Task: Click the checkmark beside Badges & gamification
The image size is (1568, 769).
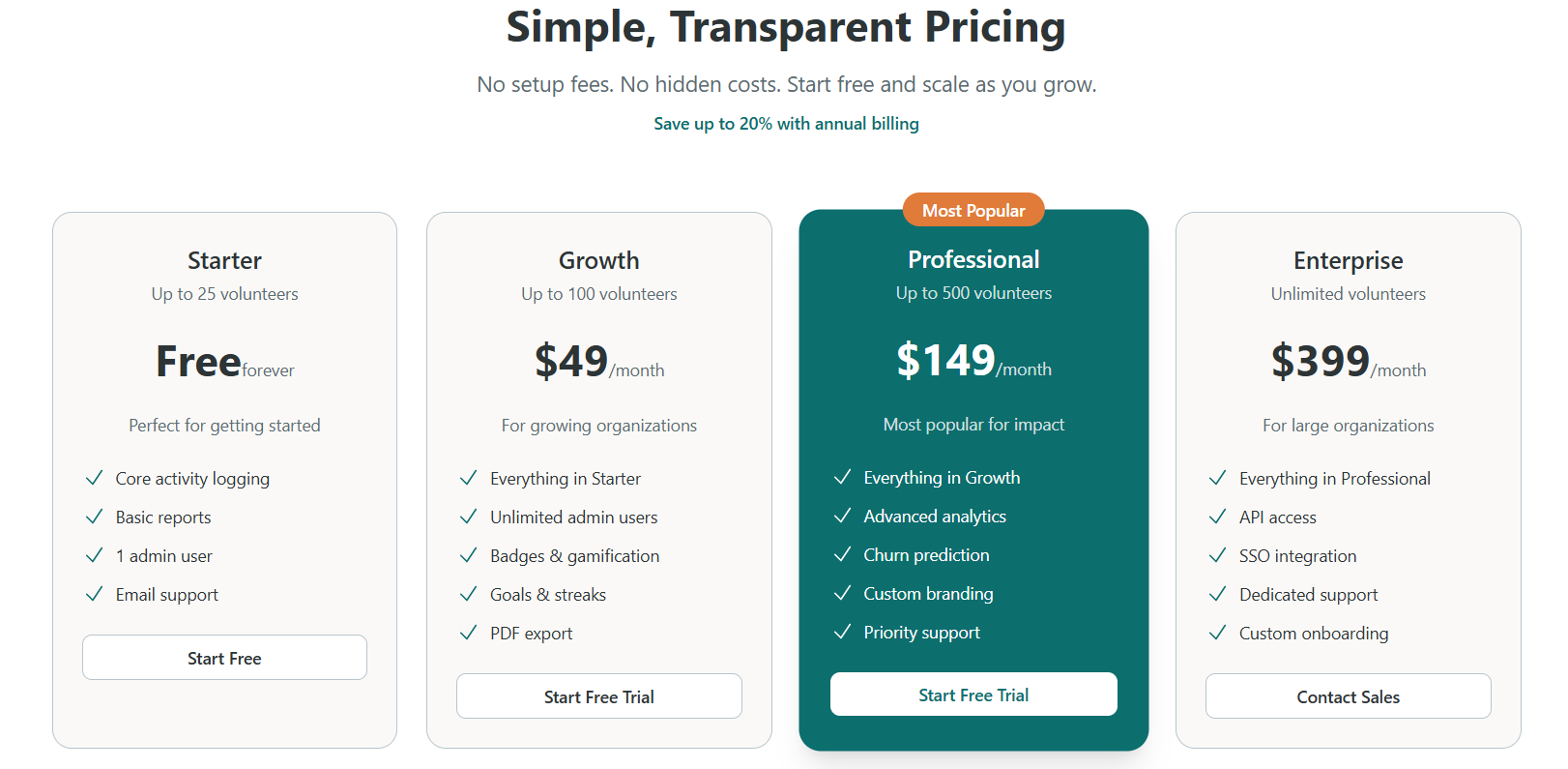Action: click(x=468, y=555)
